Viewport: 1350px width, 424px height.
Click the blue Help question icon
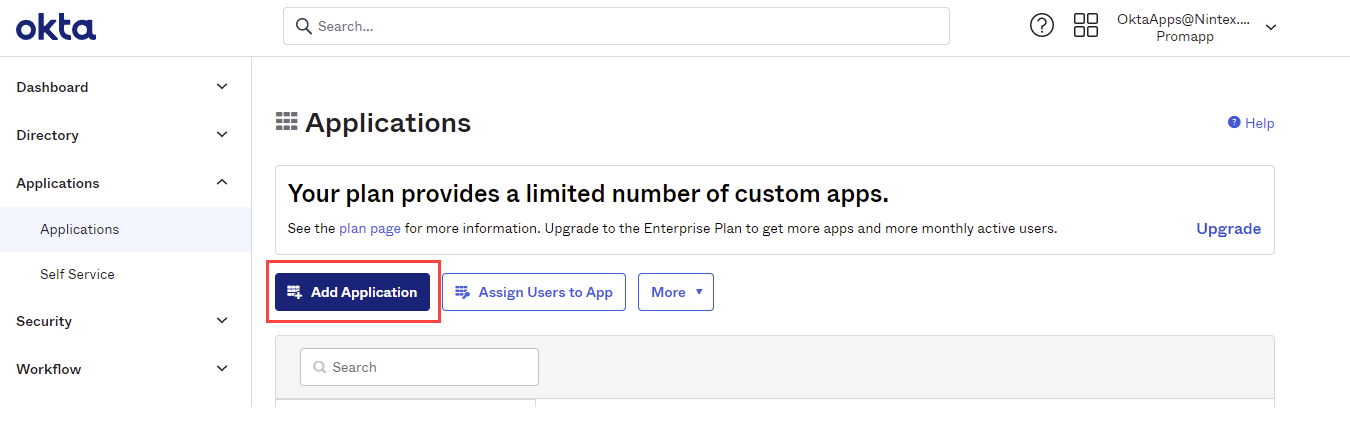[x=1234, y=122]
